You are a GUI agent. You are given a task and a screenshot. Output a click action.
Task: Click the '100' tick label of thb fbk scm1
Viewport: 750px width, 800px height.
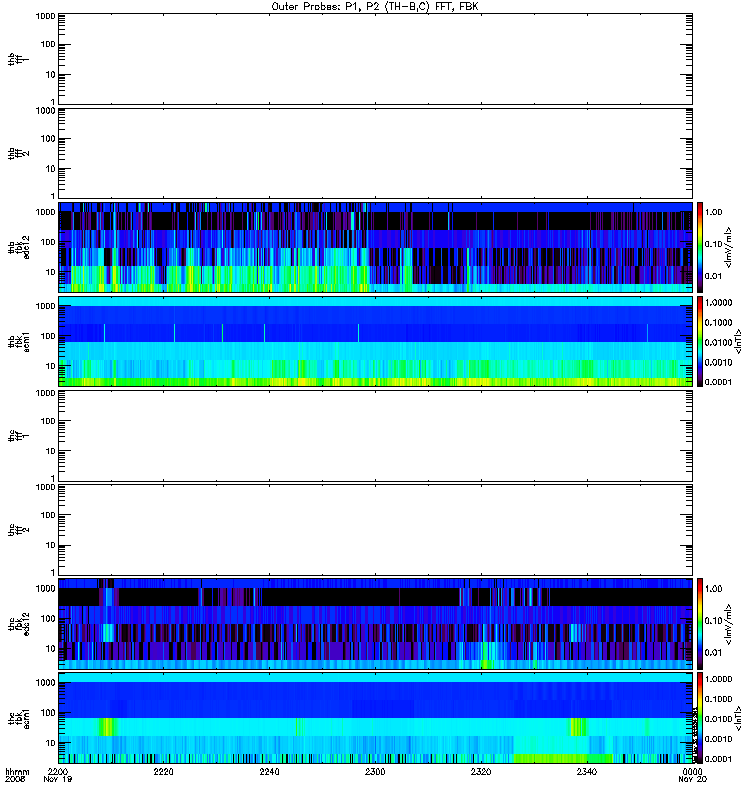(48, 336)
